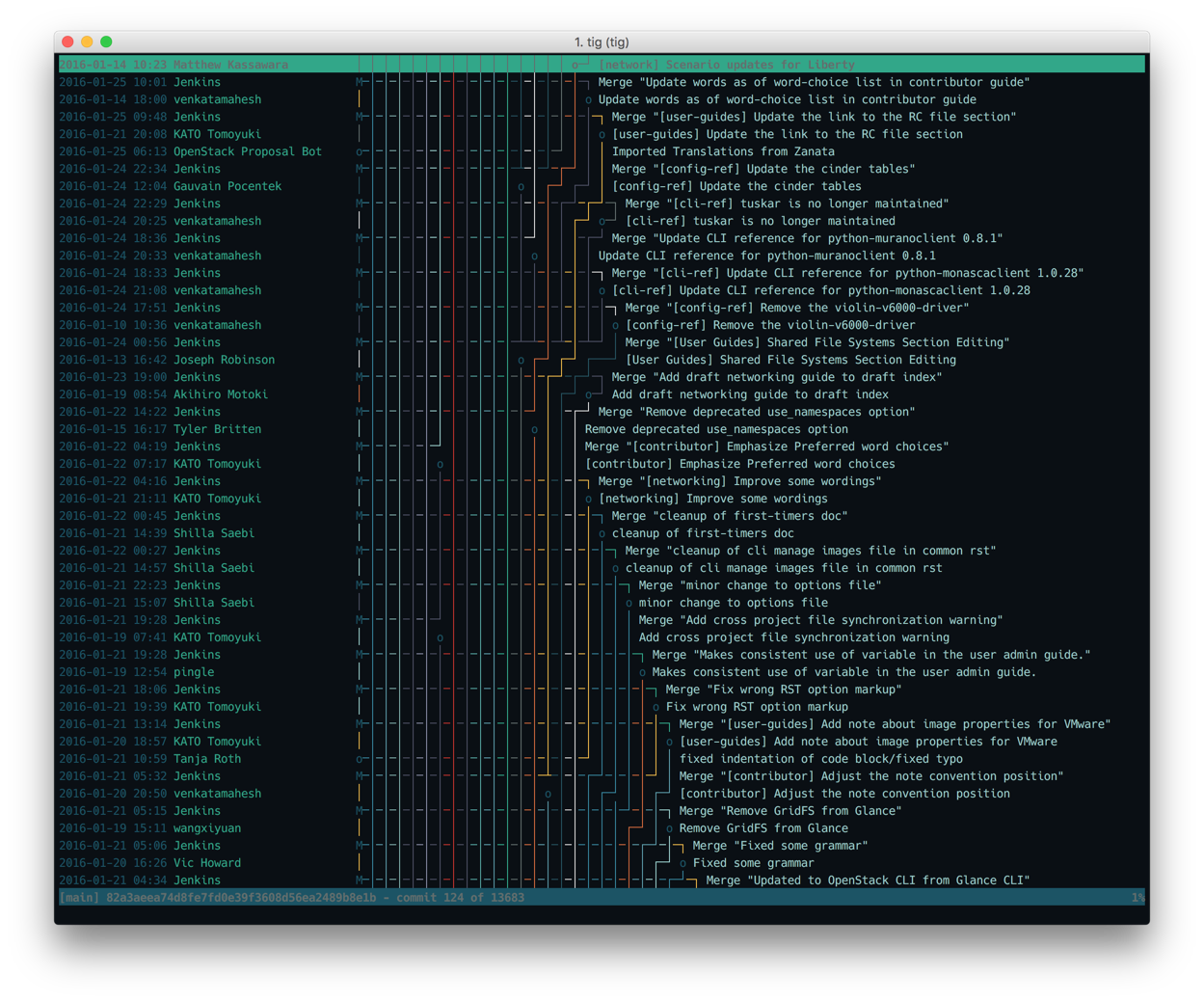Close the tig terminal window
Screen dimensions: 1204x1002
(67, 41)
